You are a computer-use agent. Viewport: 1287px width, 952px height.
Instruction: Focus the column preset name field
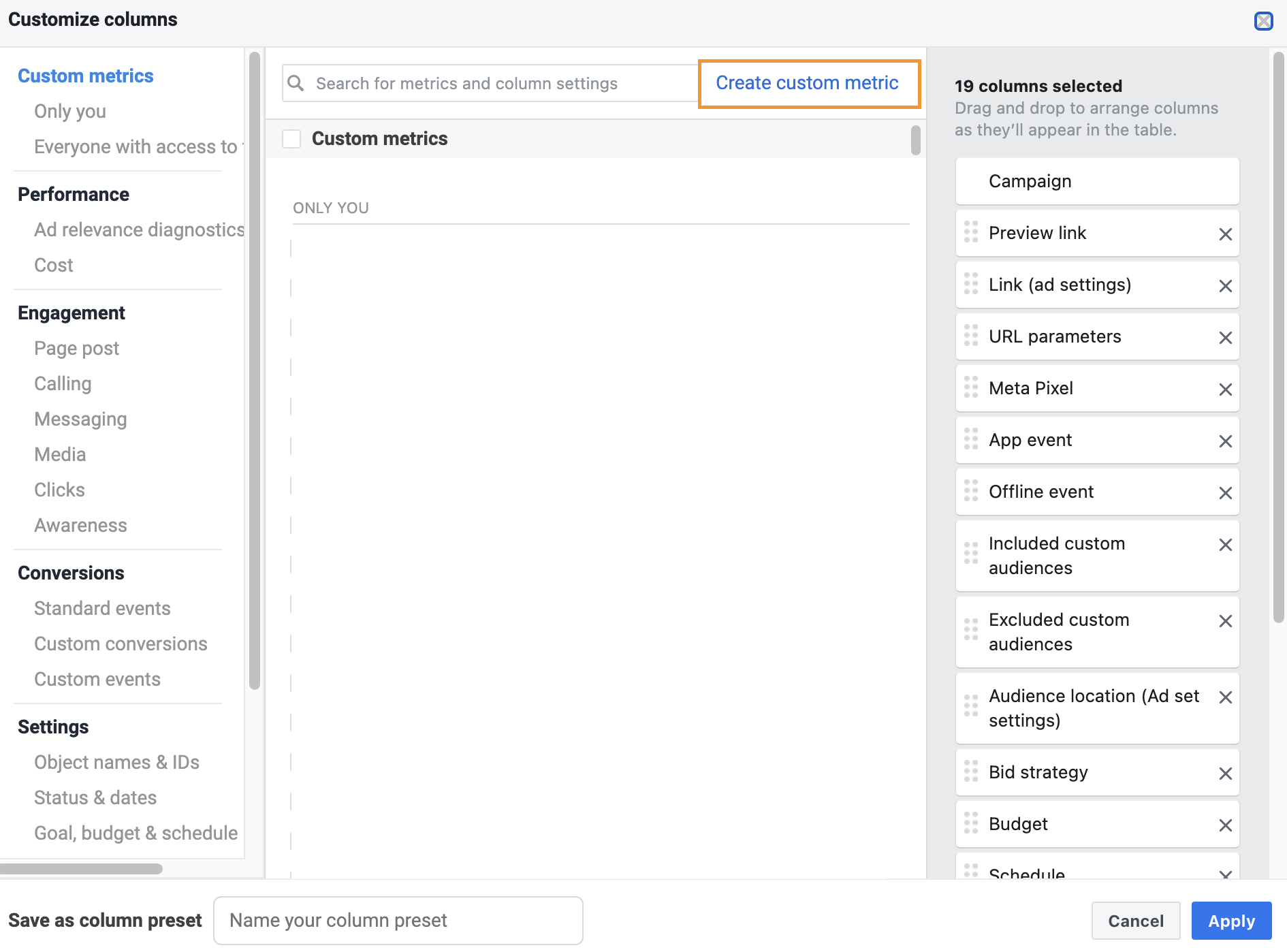(x=398, y=921)
